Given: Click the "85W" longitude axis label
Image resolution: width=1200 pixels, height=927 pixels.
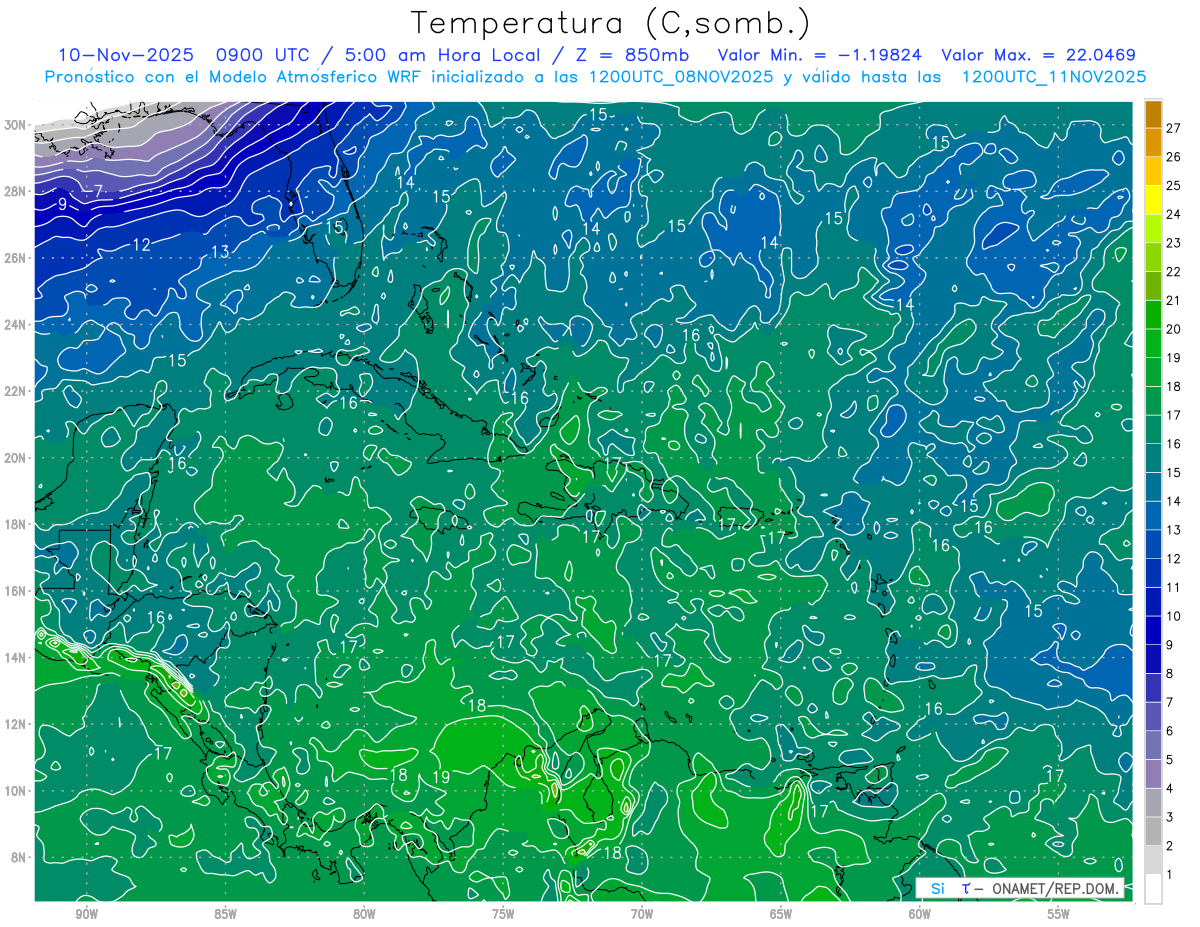Looking at the screenshot, I should click(x=226, y=914).
